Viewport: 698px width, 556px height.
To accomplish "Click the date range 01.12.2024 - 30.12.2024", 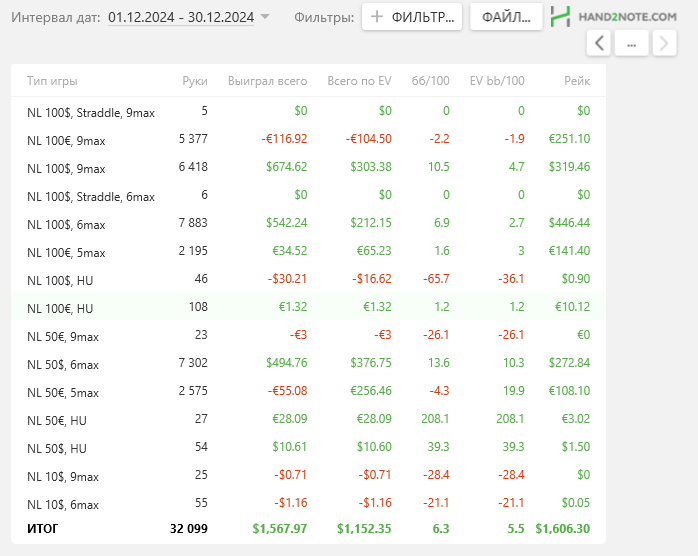I will point(181,17).
